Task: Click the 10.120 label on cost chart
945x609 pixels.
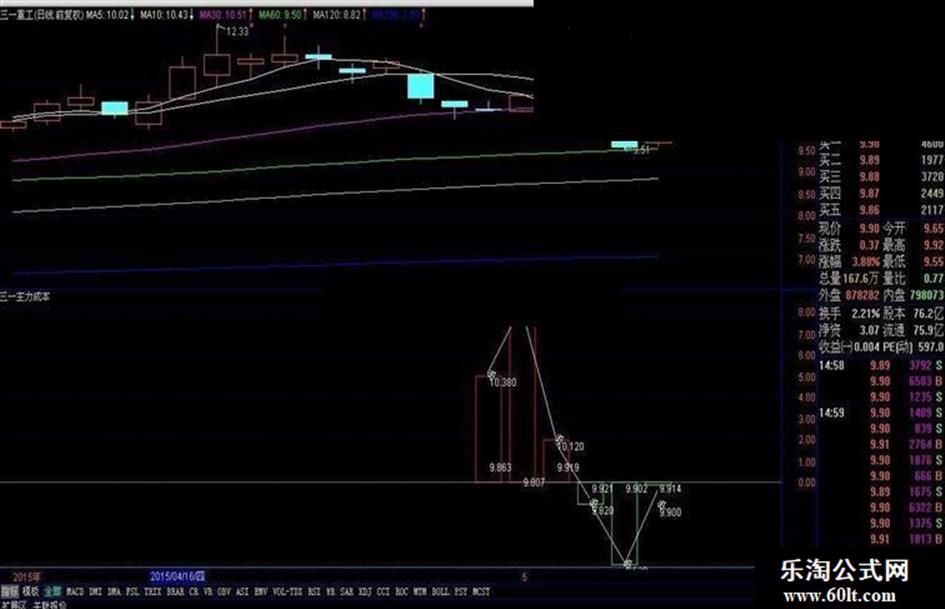Action: [x=571, y=447]
